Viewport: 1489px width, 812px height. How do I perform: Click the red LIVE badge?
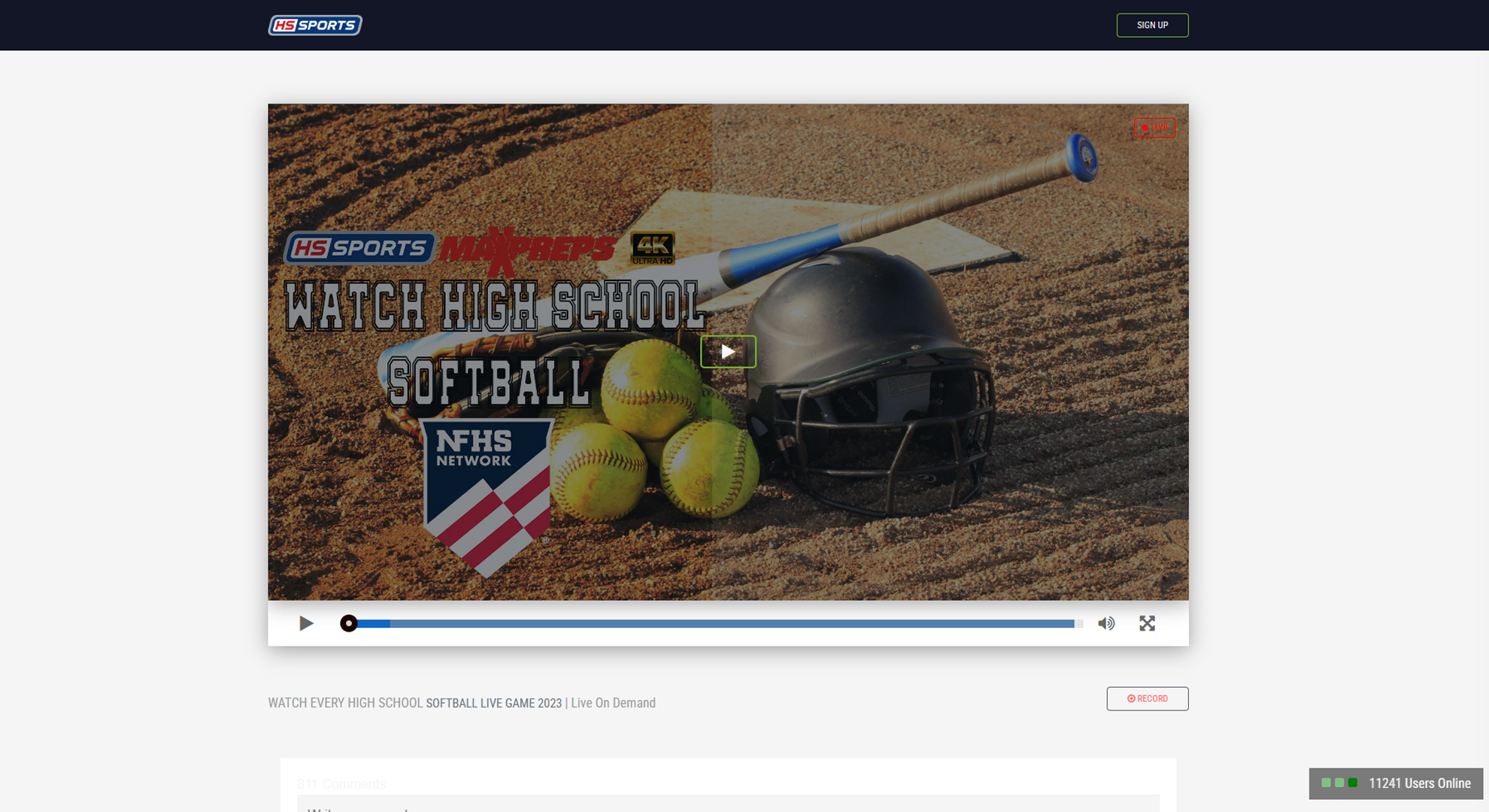tap(1154, 127)
